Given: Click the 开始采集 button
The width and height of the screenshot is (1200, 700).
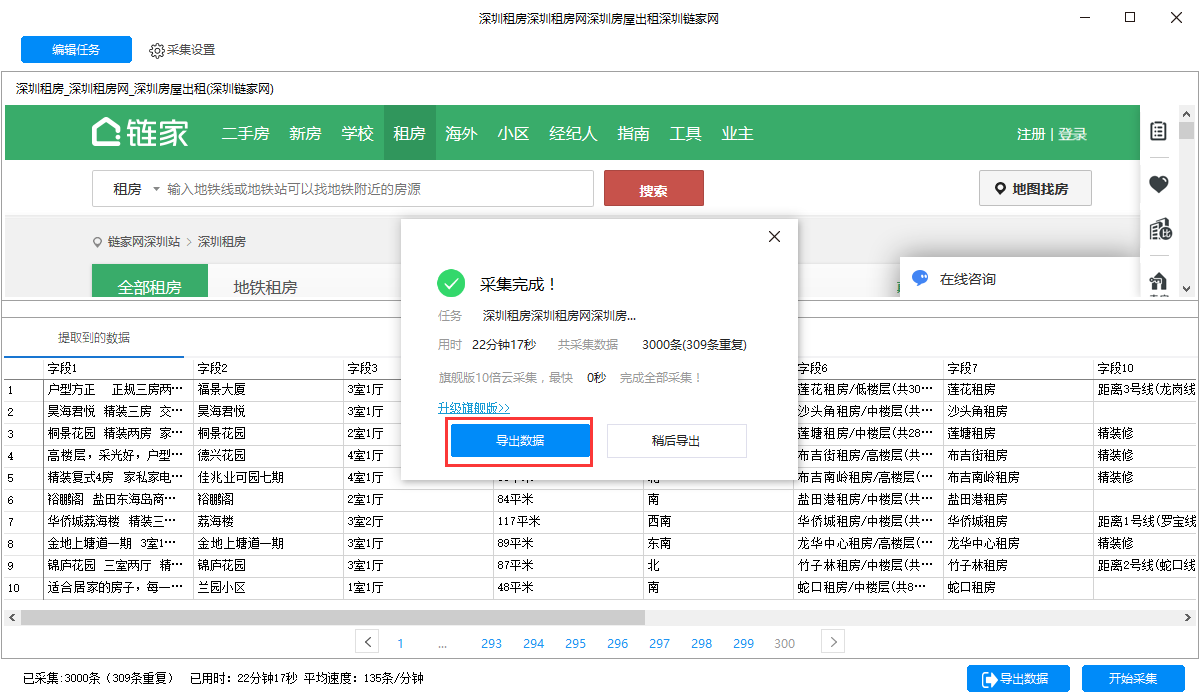Looking at the screenshot, I should [x=1133, y=679].
